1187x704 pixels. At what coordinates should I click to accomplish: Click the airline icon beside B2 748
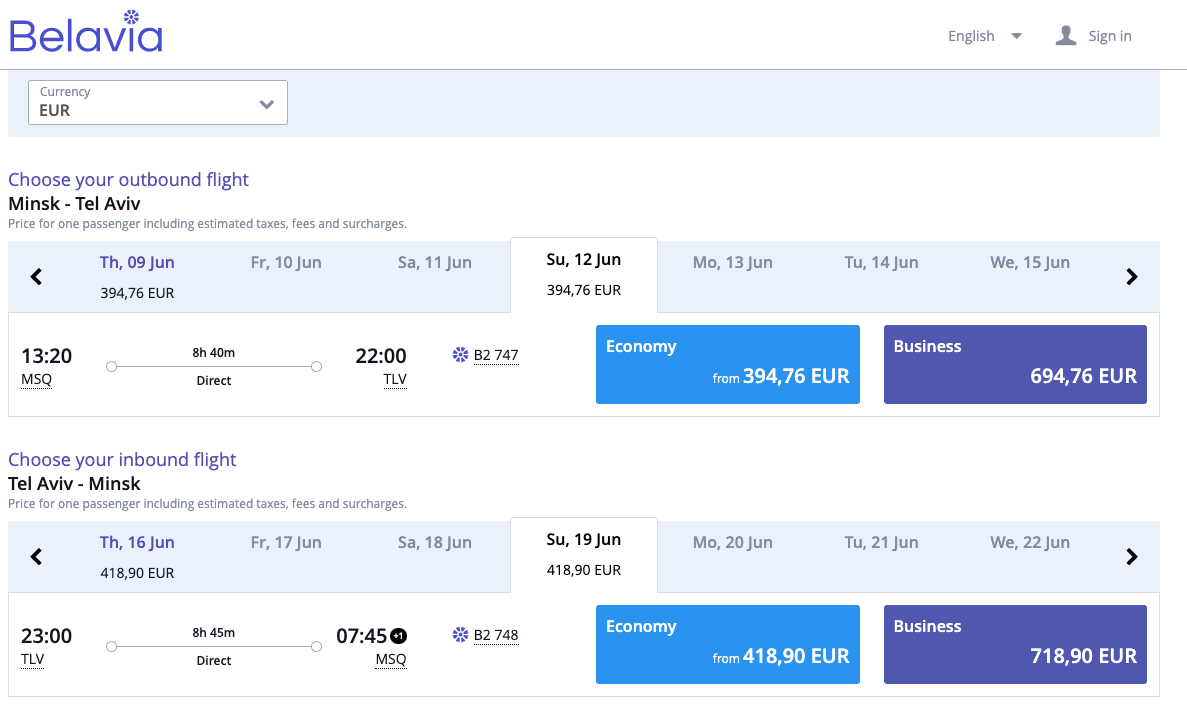pyautogui.click(x=460, y=635)
